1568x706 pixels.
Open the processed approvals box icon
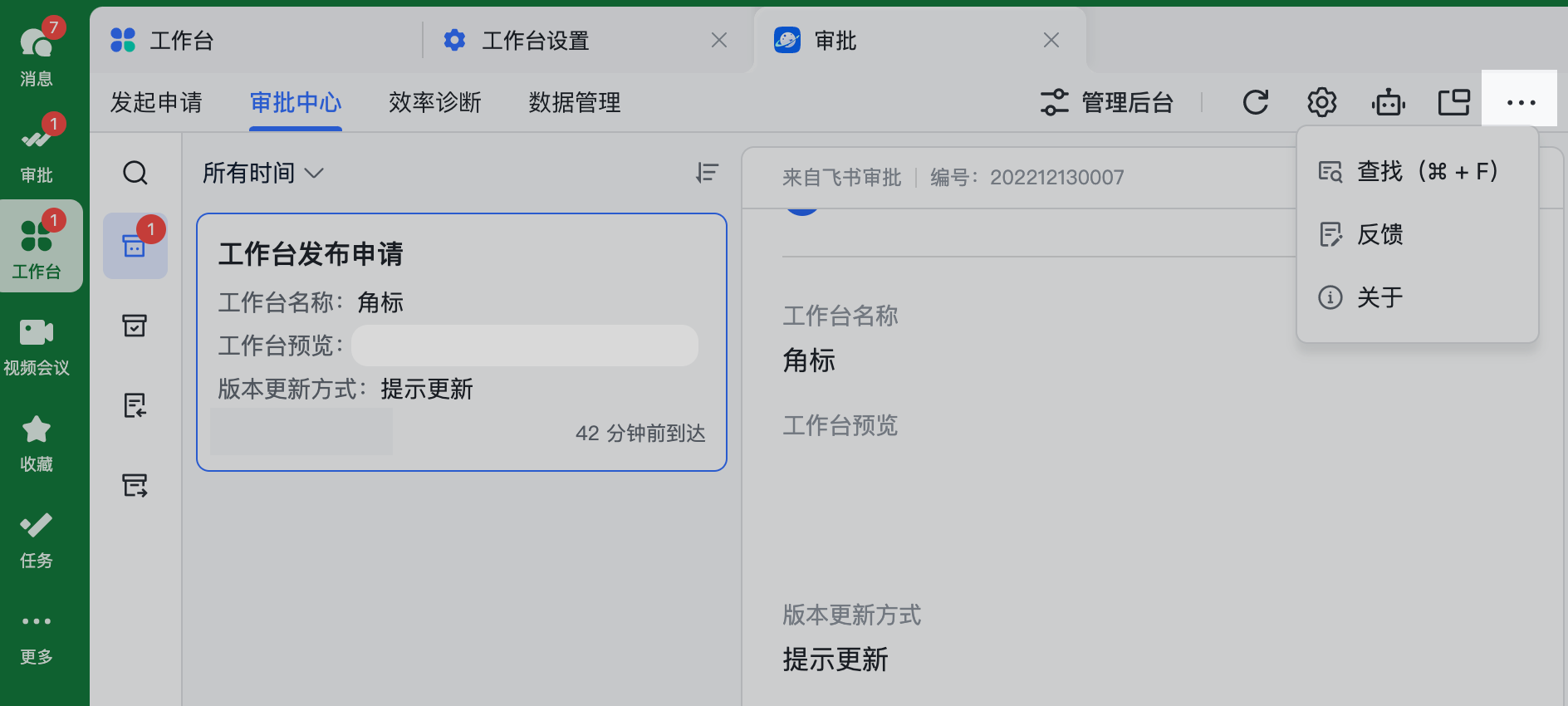tap(135, 326)
